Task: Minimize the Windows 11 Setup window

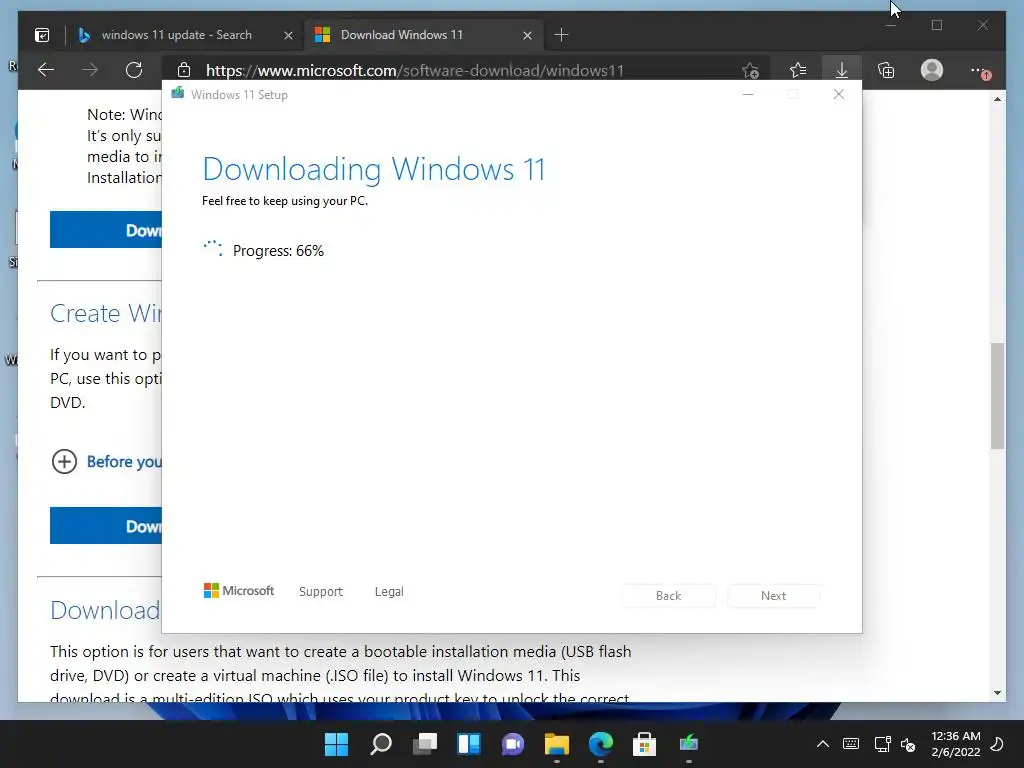Action: 748,95
